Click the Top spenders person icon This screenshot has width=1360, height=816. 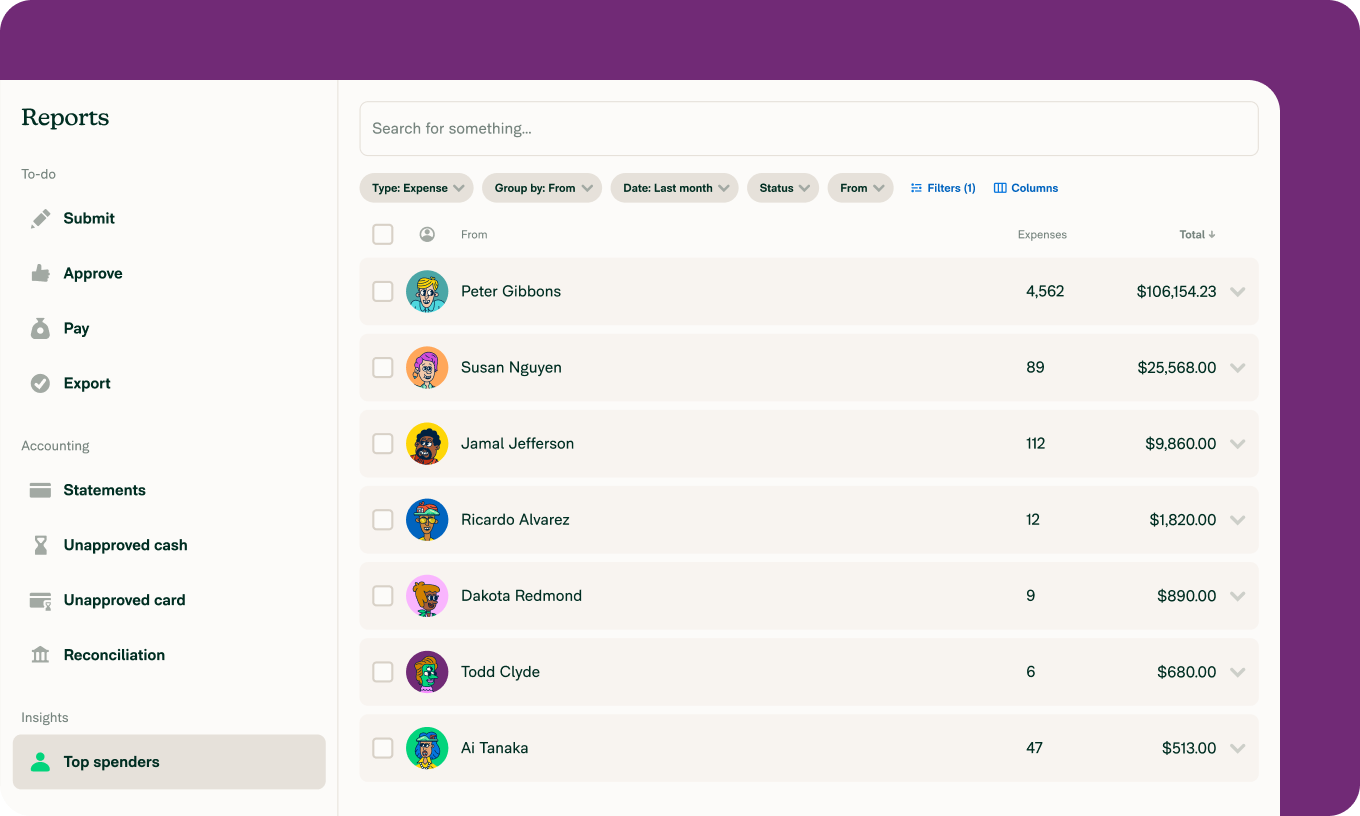coord(40,761)
